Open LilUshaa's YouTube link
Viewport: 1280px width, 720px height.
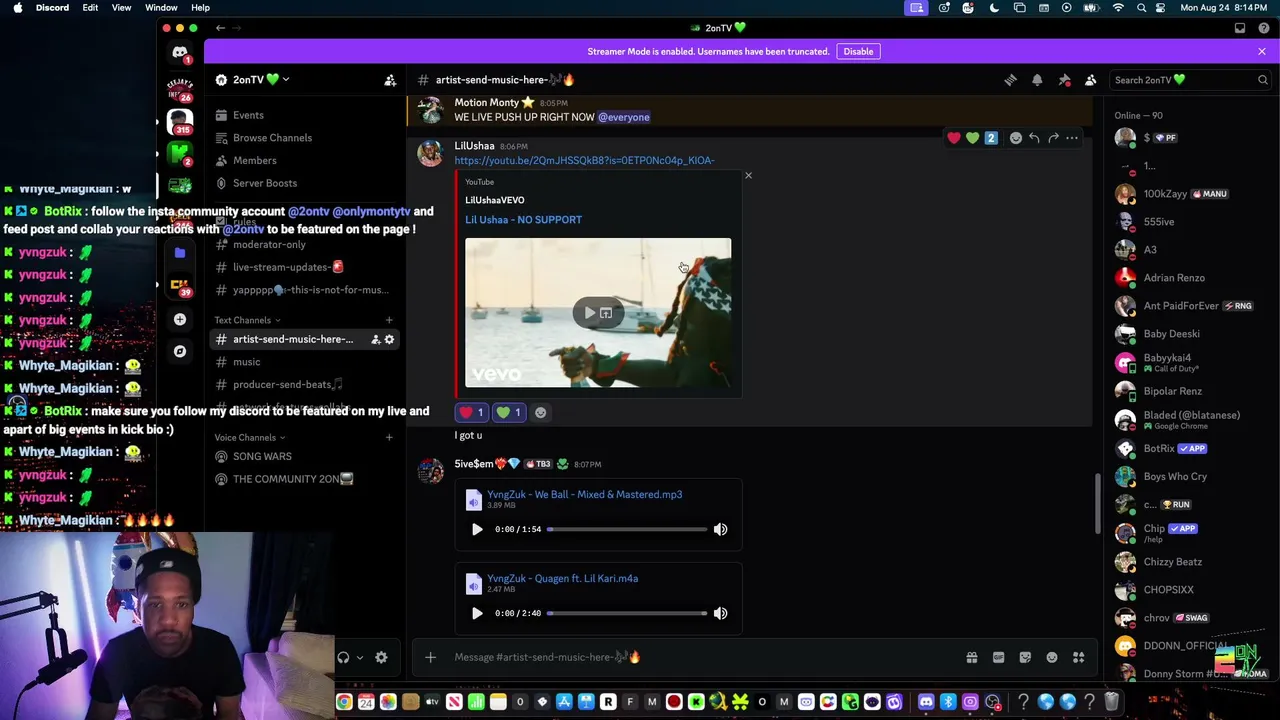(x=584, y=160)
